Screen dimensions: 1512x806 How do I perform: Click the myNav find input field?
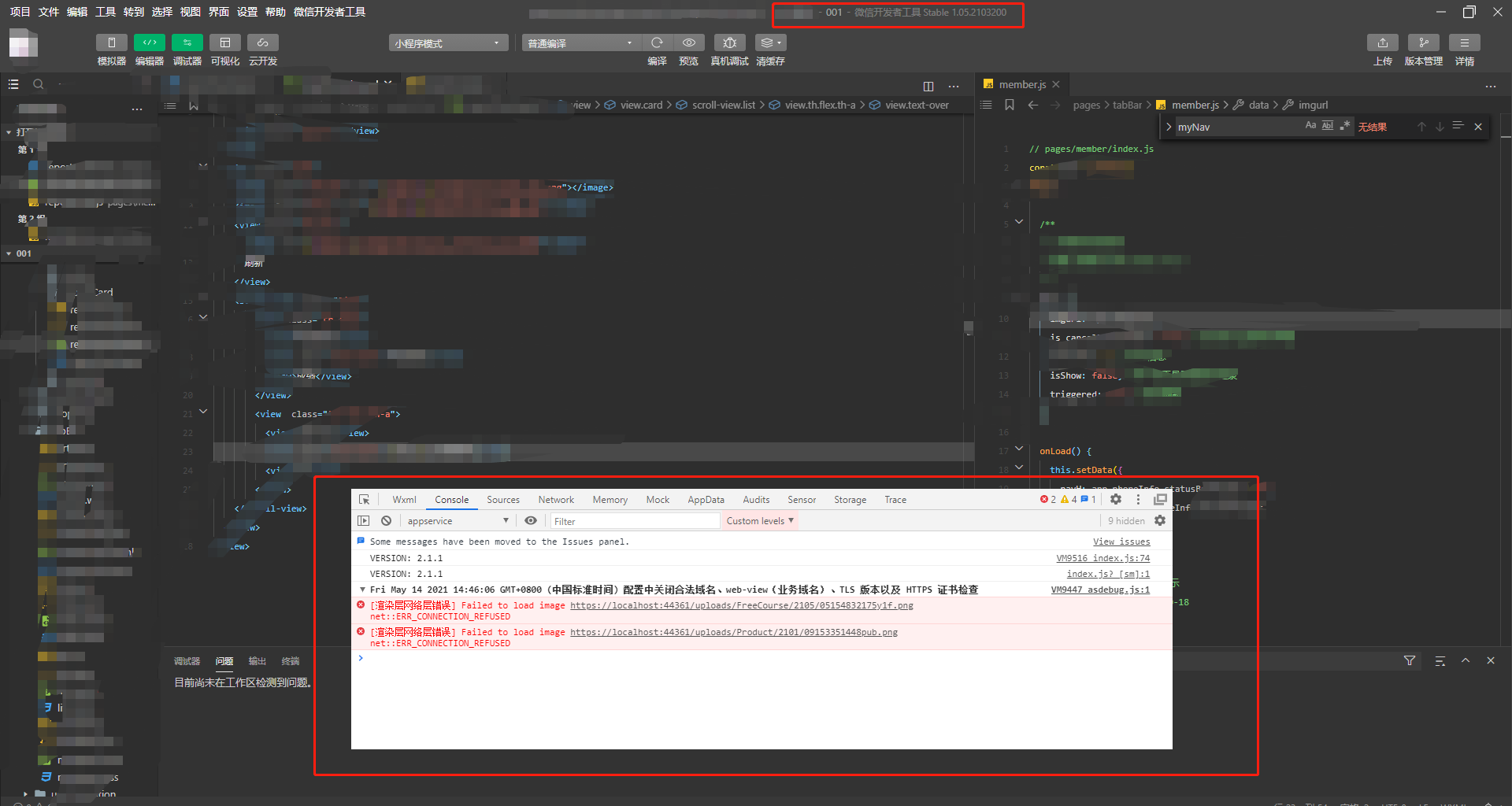coord(1238,127)
